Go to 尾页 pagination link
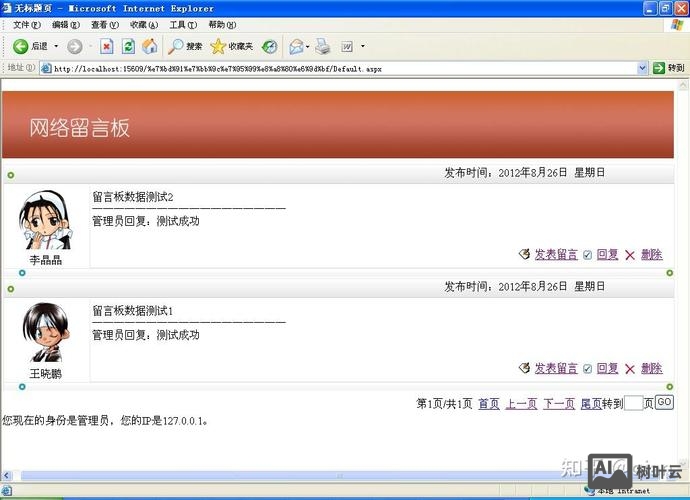The width and height of the screenshot is (690, 500). pos(591,404)
